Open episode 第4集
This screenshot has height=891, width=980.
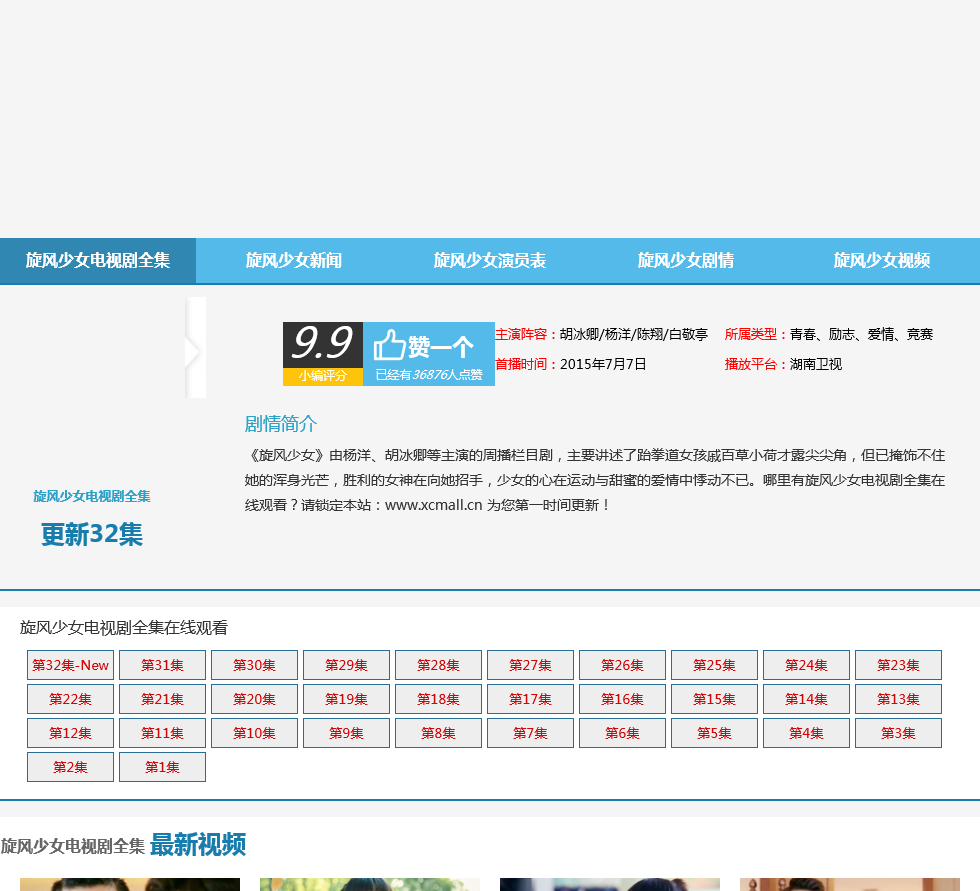806,733
